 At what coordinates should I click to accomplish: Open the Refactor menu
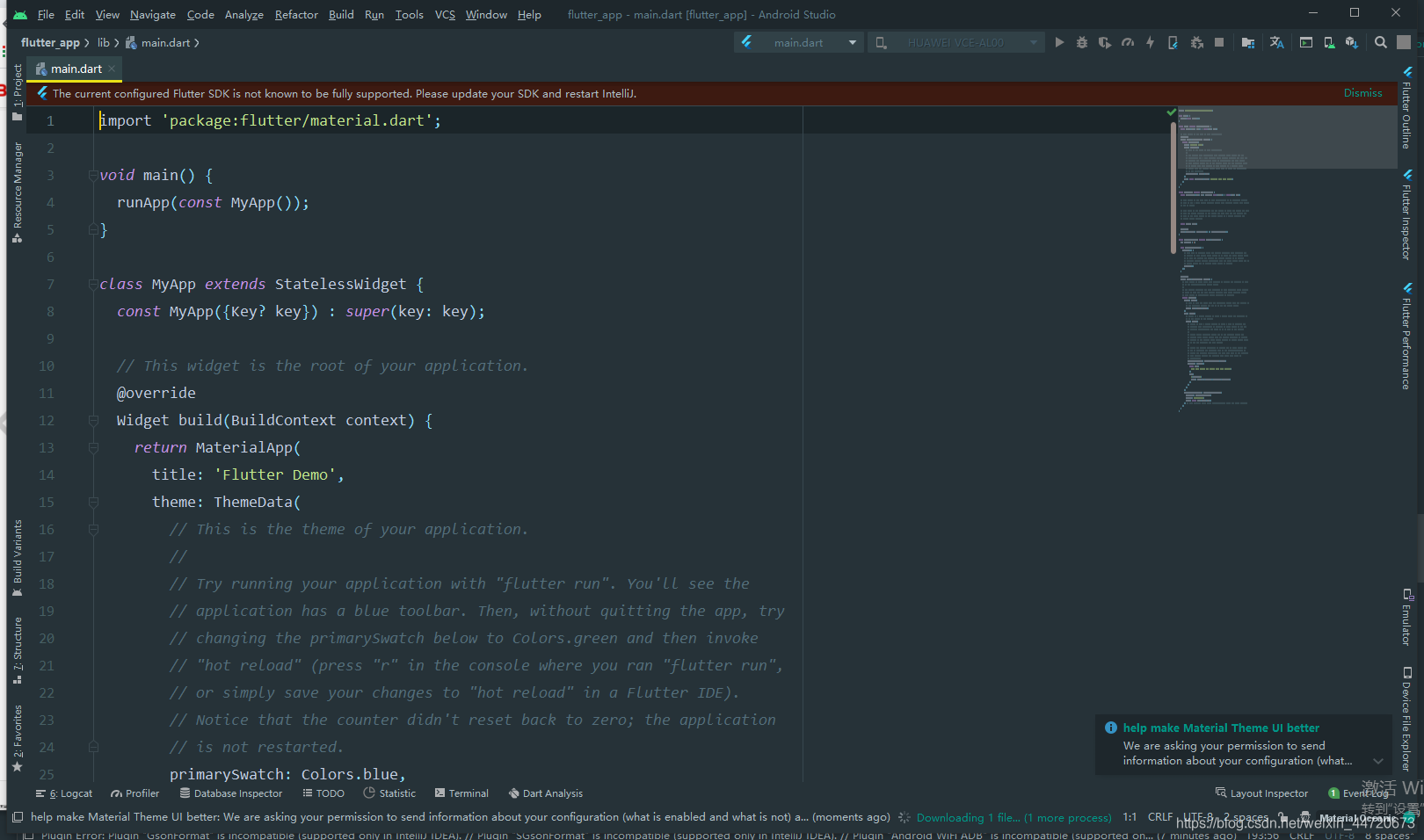296,14
